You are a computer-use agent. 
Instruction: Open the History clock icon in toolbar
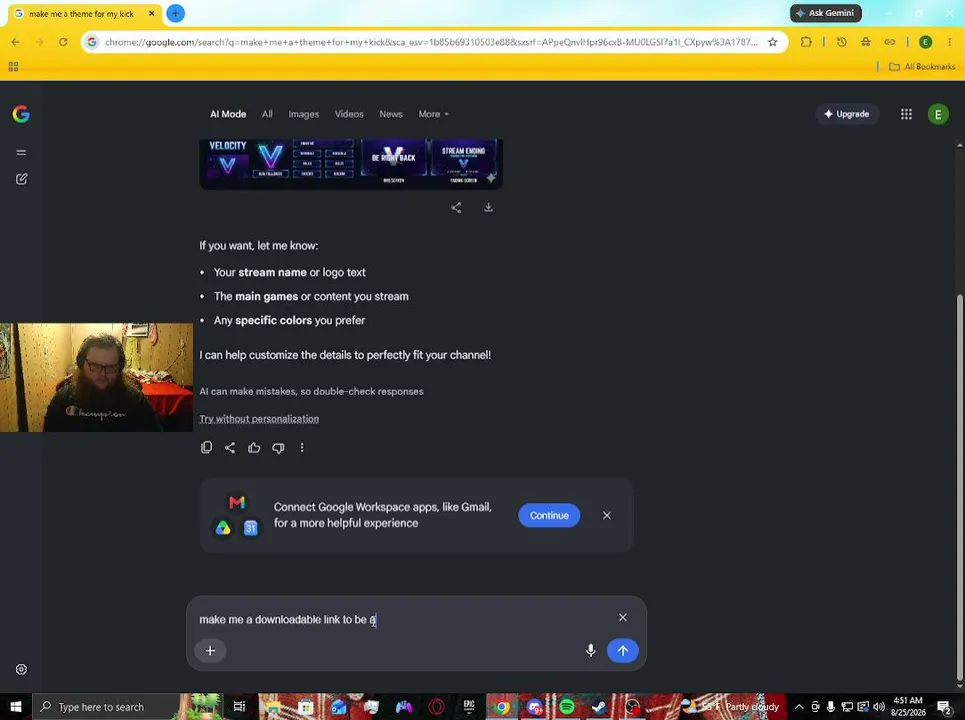pos(841,42)
